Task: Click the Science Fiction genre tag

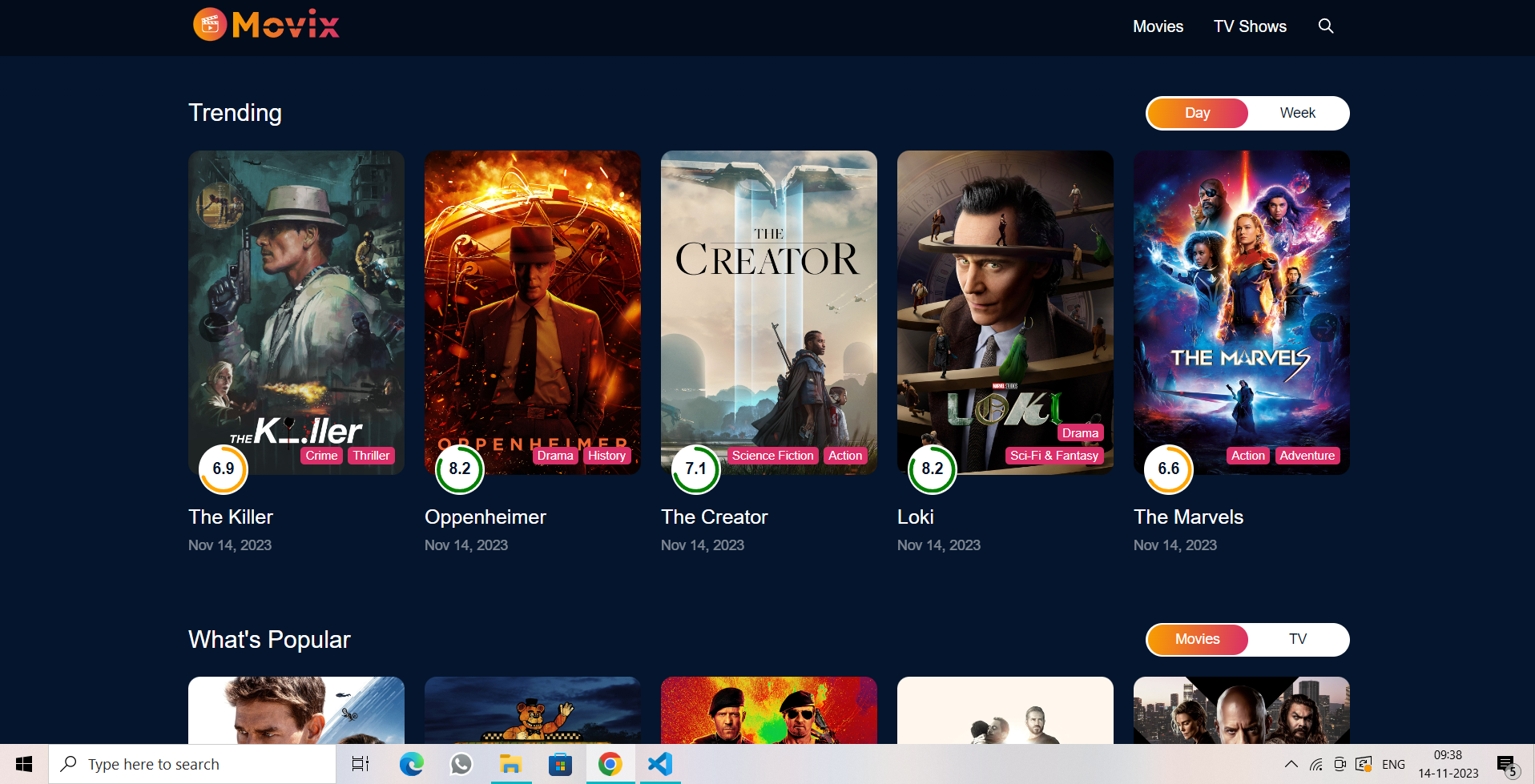Action: (772, 456)
